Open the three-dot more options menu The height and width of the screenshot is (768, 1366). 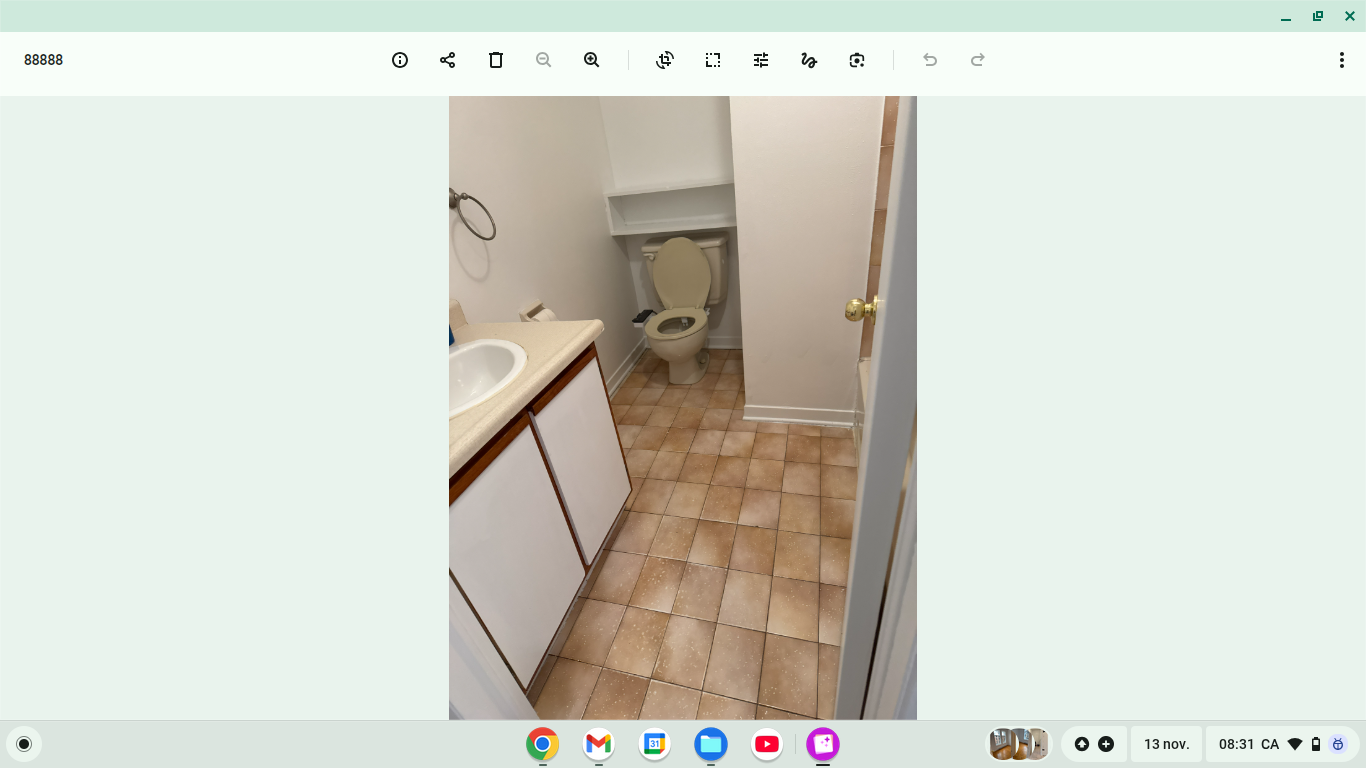tap(1341, 60)
